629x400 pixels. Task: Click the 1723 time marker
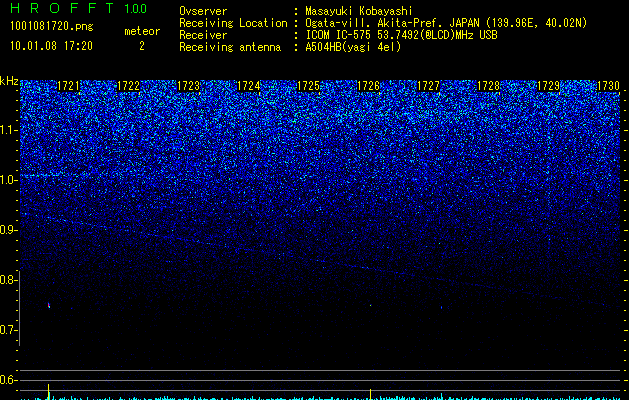click(189, 86)
